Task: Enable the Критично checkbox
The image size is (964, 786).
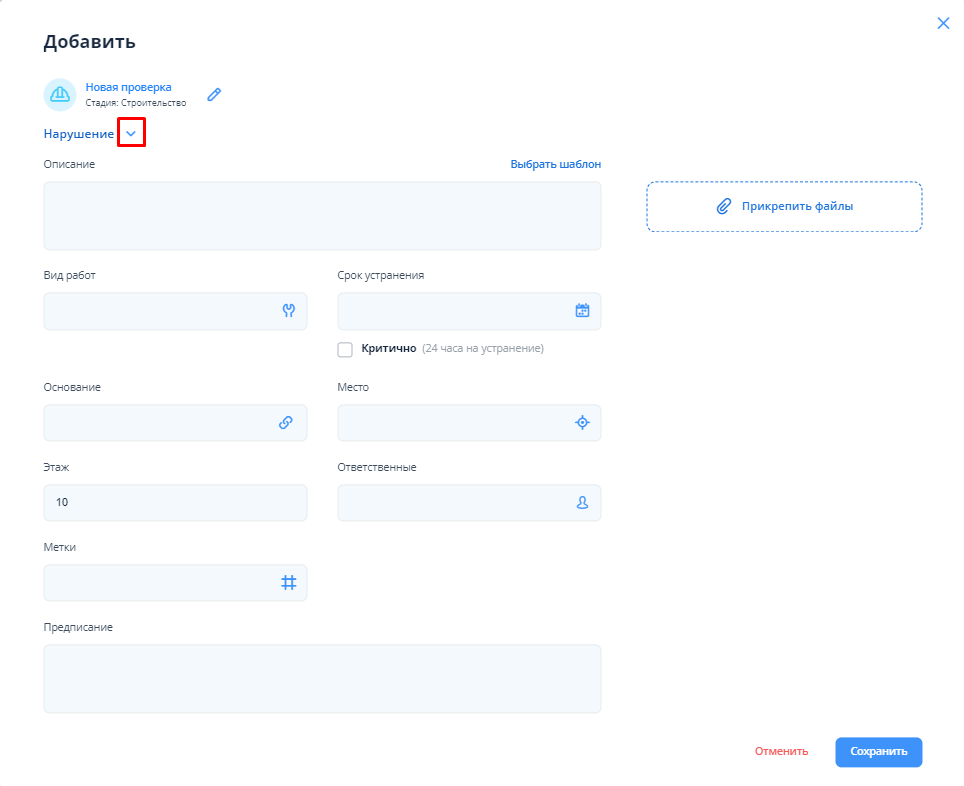Action: 345,349
